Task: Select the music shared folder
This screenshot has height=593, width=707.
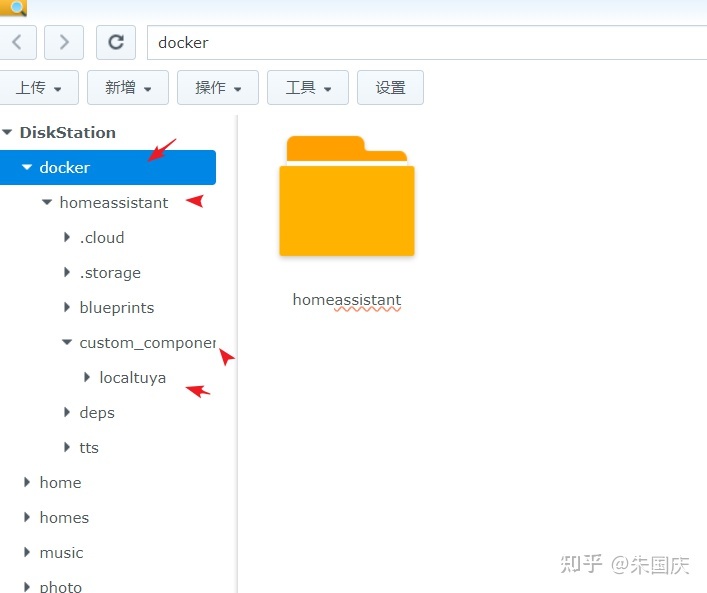Action: click(61, 553)
